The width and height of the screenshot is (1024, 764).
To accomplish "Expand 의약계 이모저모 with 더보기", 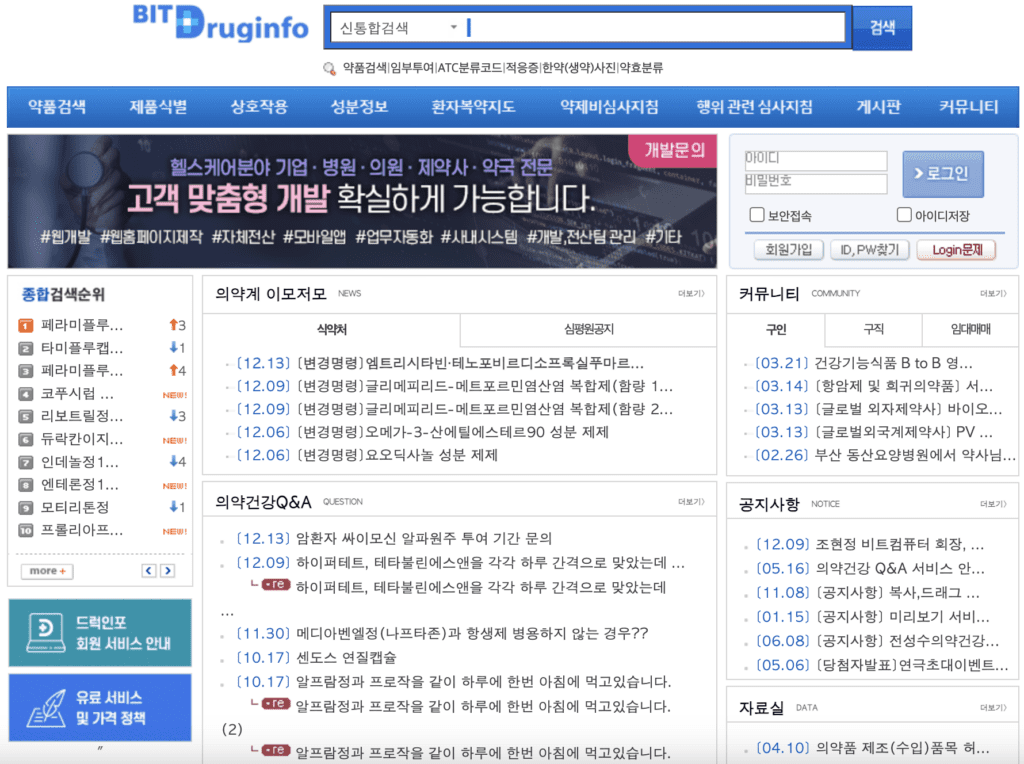I will (691, 294).
